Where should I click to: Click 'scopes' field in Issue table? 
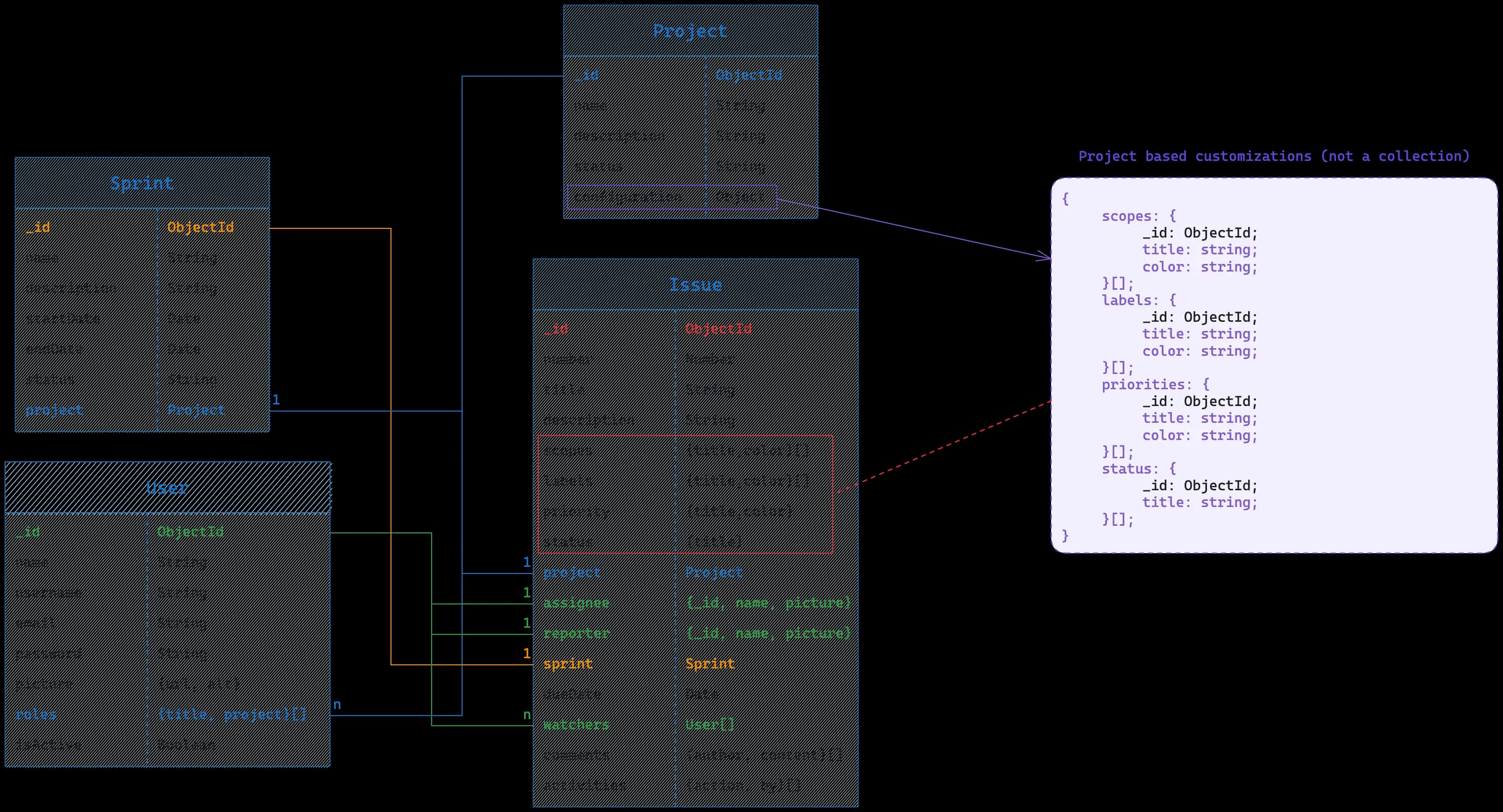click(x=568, y=451)
